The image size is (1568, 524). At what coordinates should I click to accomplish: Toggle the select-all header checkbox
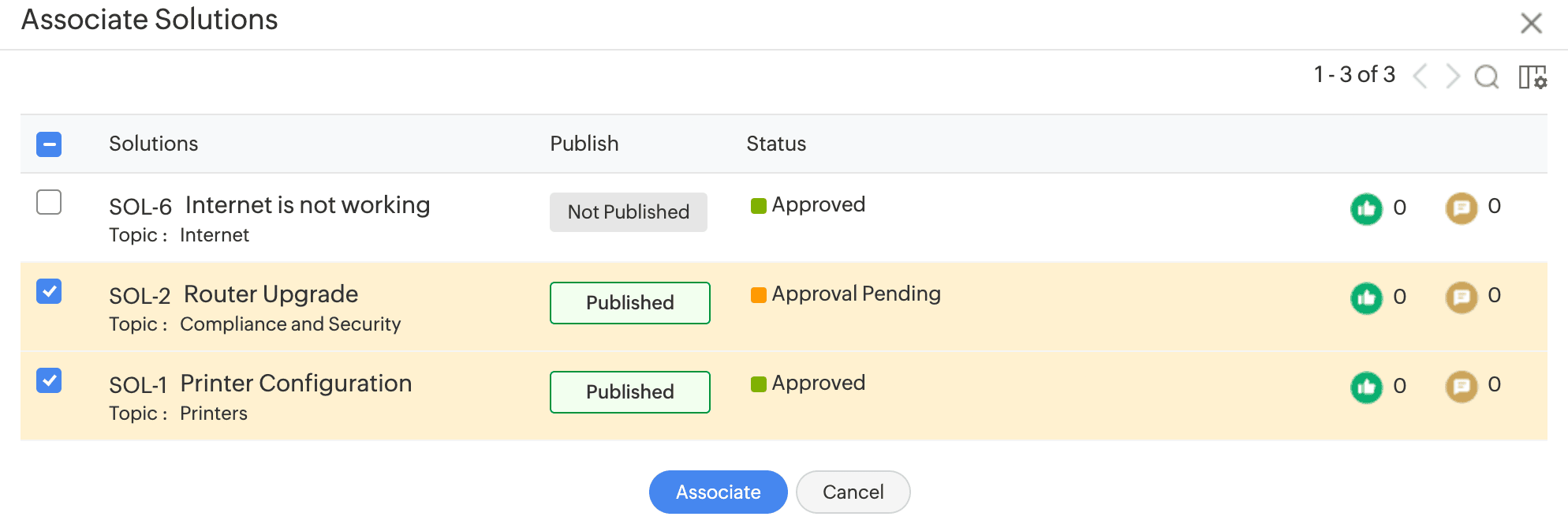pos(49,144)
